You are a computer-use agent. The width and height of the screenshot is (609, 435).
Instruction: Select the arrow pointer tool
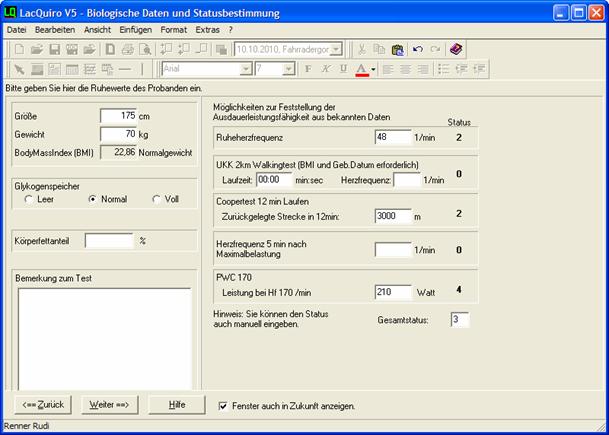click(18, 69)
